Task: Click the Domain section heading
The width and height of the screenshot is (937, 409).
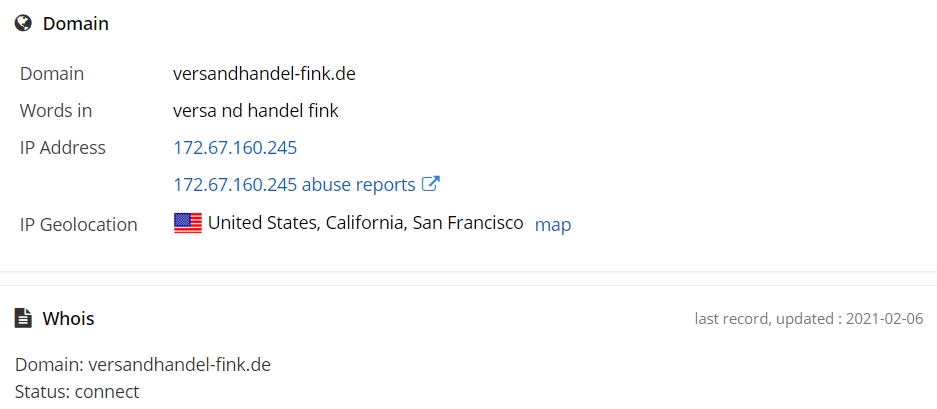Action: pyautogui.click(x=76, y=24)
